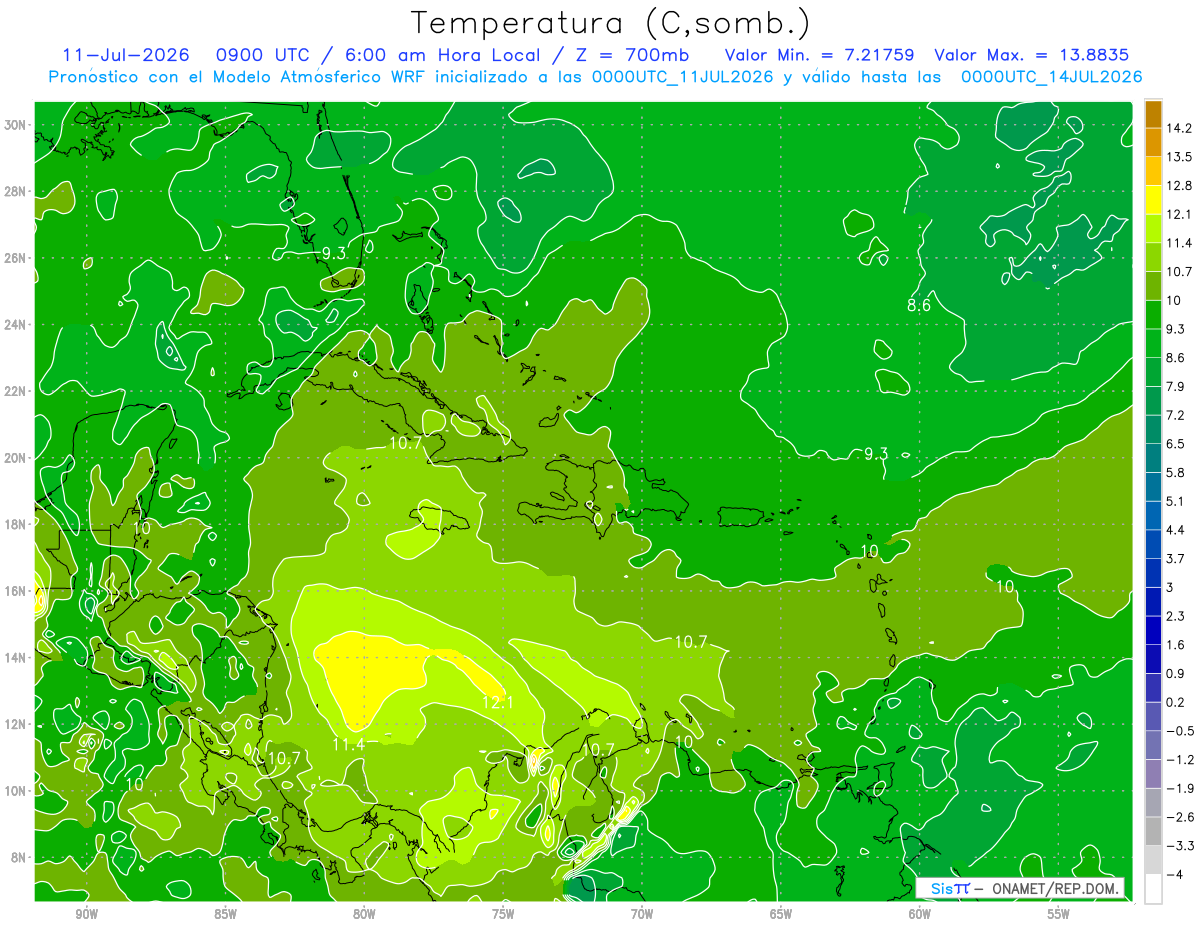Screen dimensions: 1200x927
Task: Click the '75W' longitude axis label
Action: [503, 915]
